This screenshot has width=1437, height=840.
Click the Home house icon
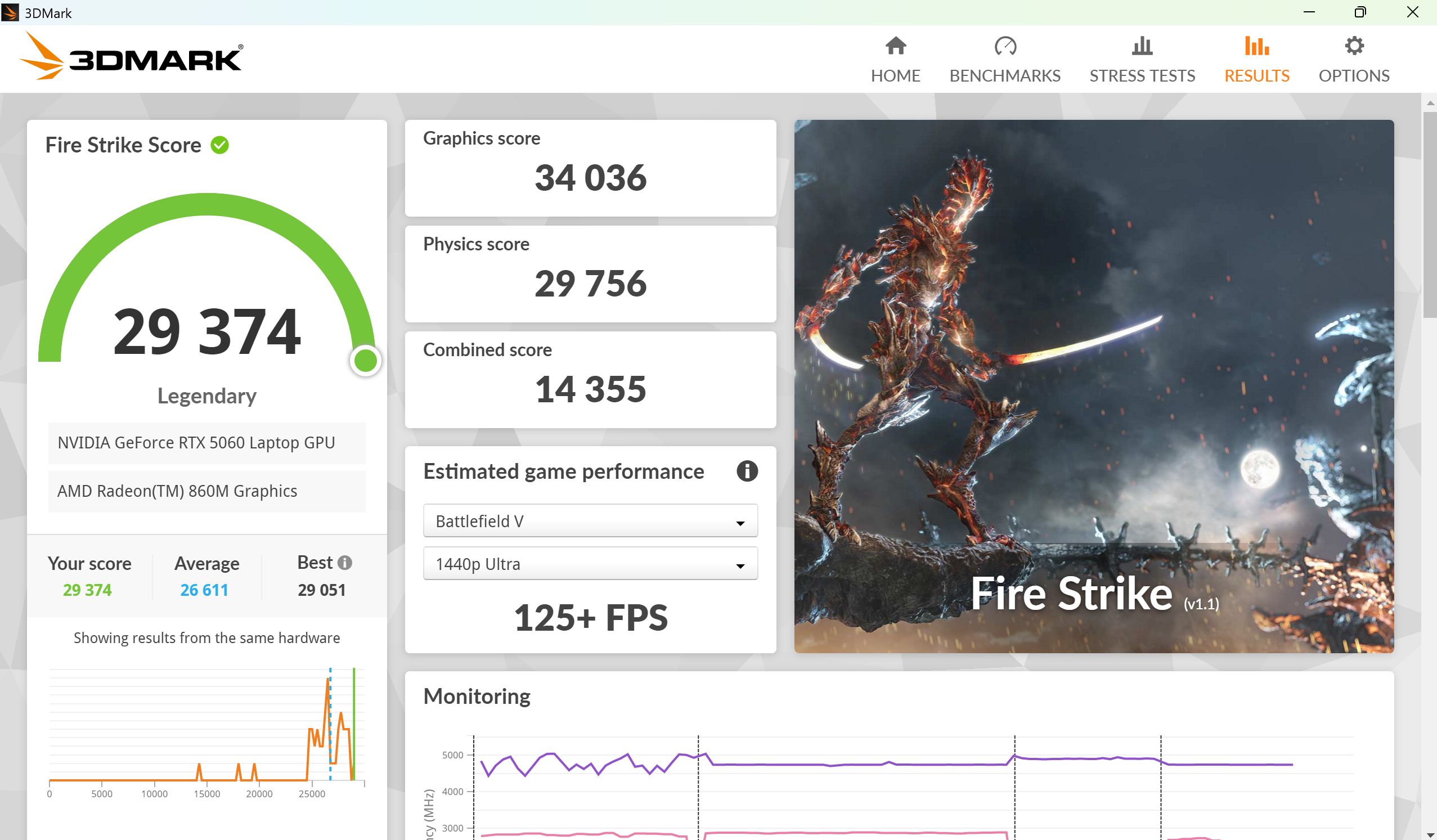(x=895, y=46)
